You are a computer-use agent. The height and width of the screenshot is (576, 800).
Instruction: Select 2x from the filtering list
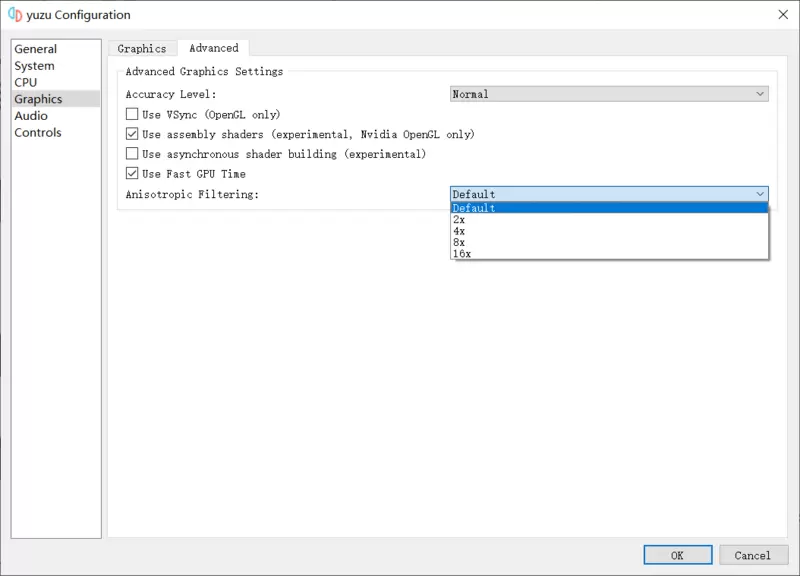[609, 220]
